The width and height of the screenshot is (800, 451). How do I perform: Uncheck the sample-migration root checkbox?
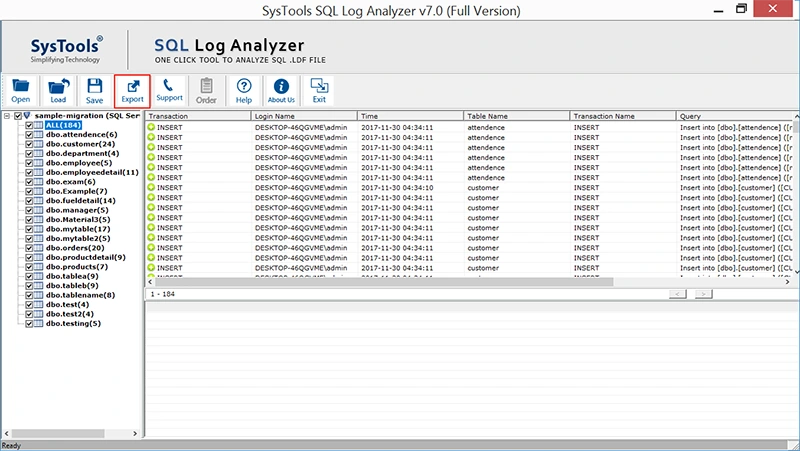coord(18,116)
